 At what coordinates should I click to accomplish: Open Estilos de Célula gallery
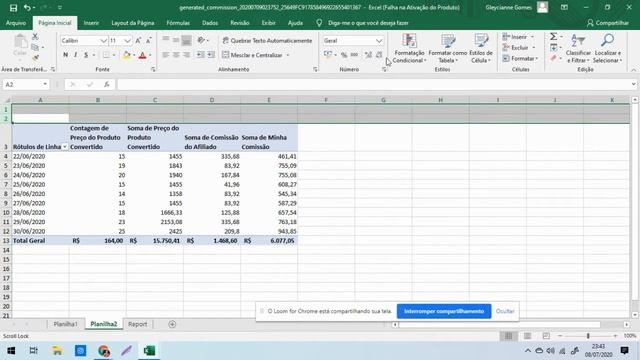tap(481, 48)
